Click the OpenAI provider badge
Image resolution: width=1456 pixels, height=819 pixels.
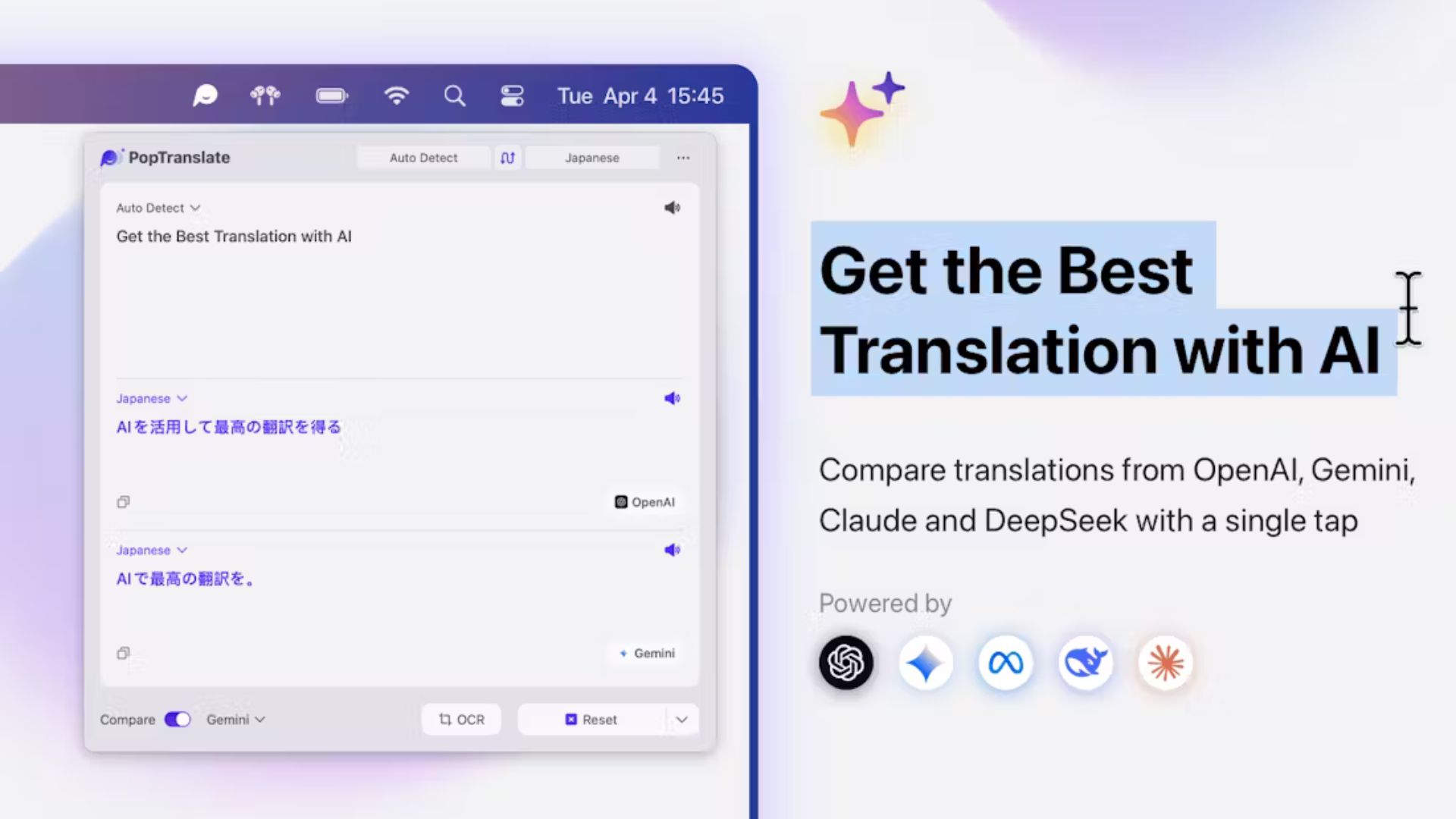[x=645, y=501]
